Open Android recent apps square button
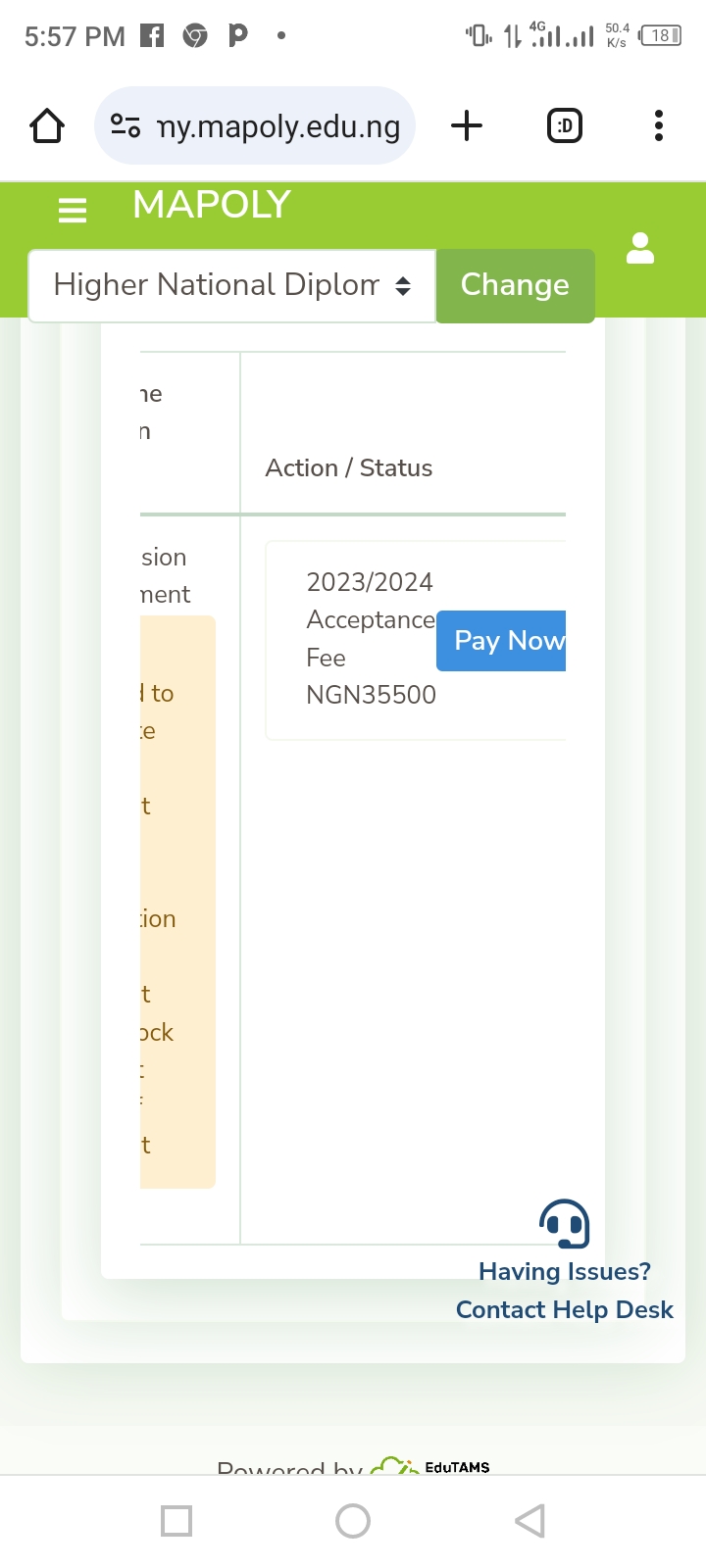706x1568 pixels. [x=176, y=1521]
